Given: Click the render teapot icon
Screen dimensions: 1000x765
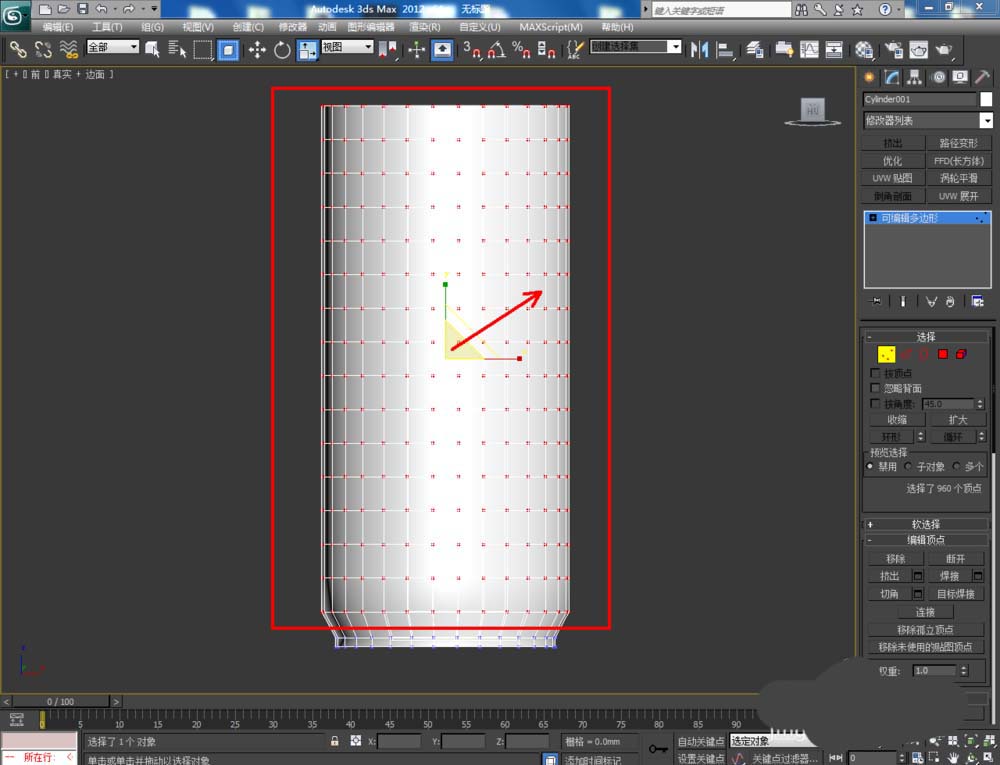Looking at the screenshot, I should click(942, 49).
